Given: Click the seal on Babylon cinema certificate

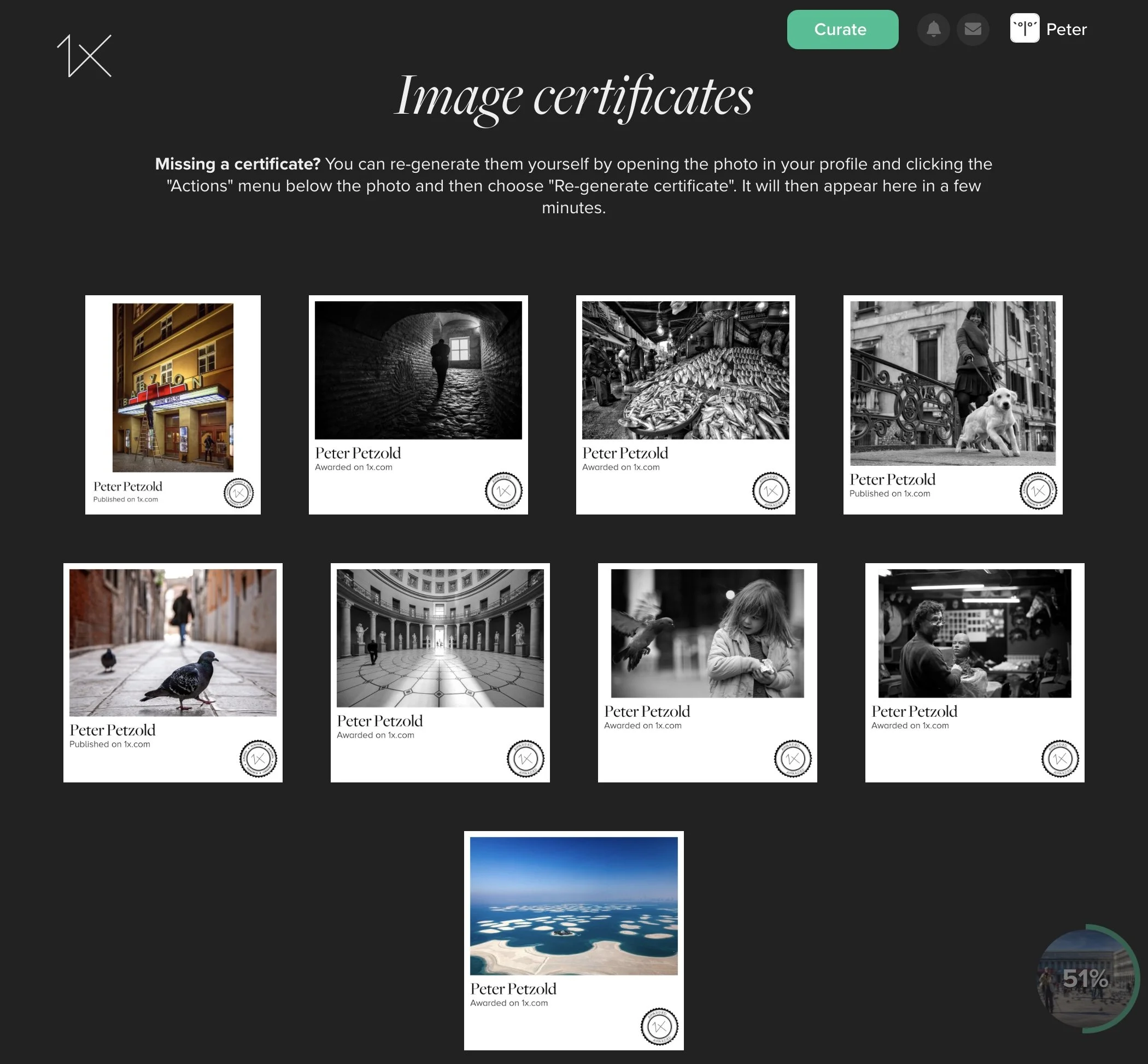Looking at the screenshot, I should pyautogui.click(x=238, y=493).
